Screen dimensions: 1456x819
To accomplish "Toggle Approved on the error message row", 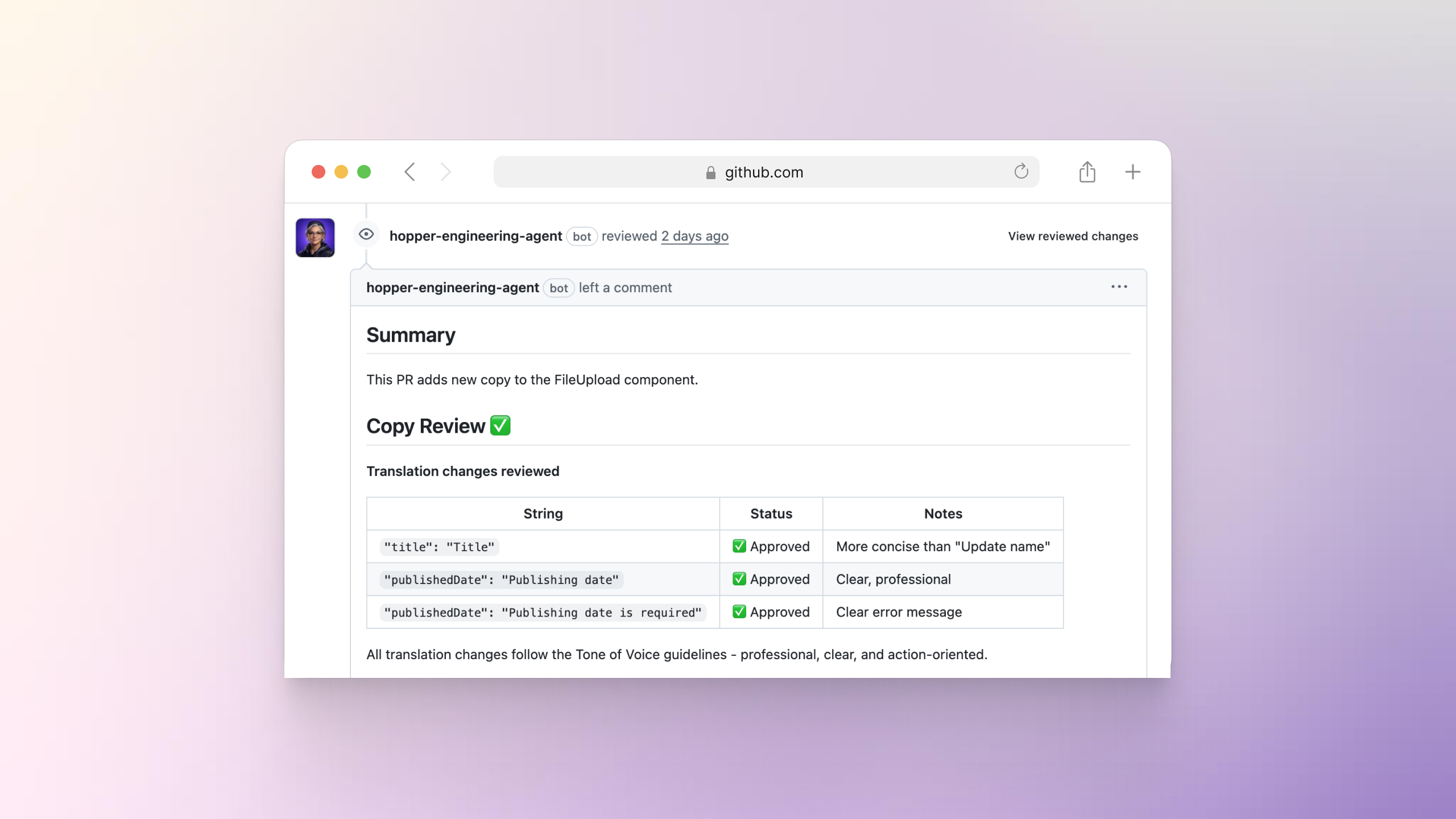I will 739,612.
